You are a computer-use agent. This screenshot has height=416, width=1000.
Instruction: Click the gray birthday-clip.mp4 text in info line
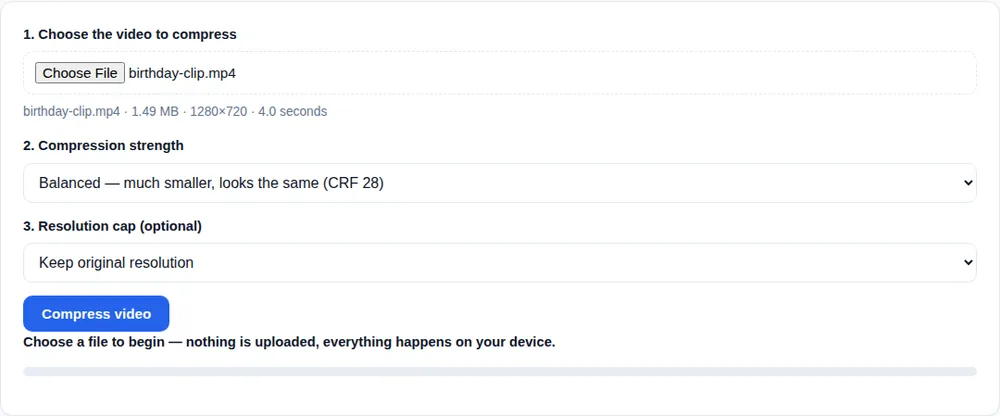tap(71, 112)
